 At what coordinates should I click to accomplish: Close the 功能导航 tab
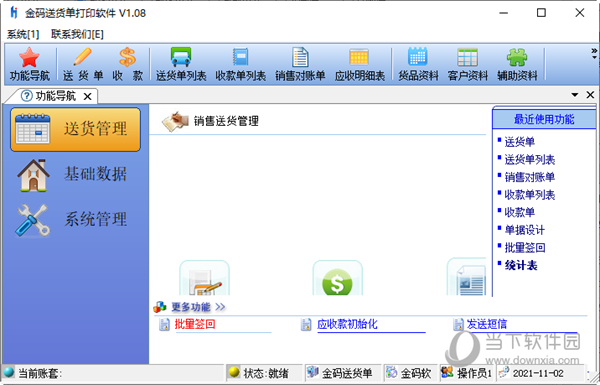[88, 96]
